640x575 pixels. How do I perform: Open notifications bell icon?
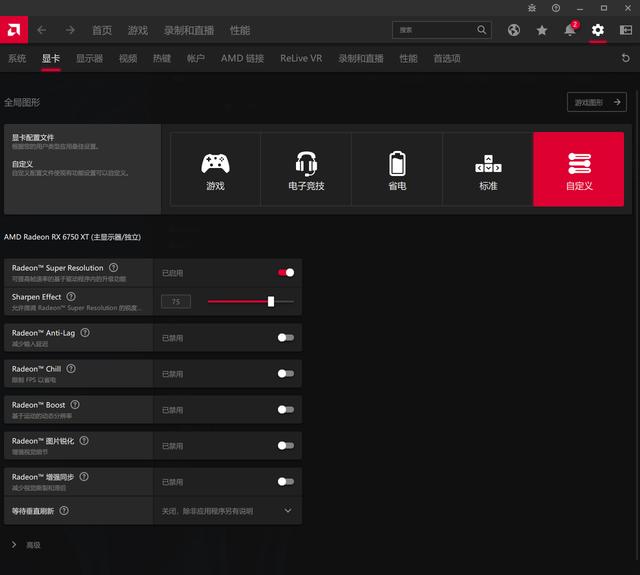tap(570, 30)
